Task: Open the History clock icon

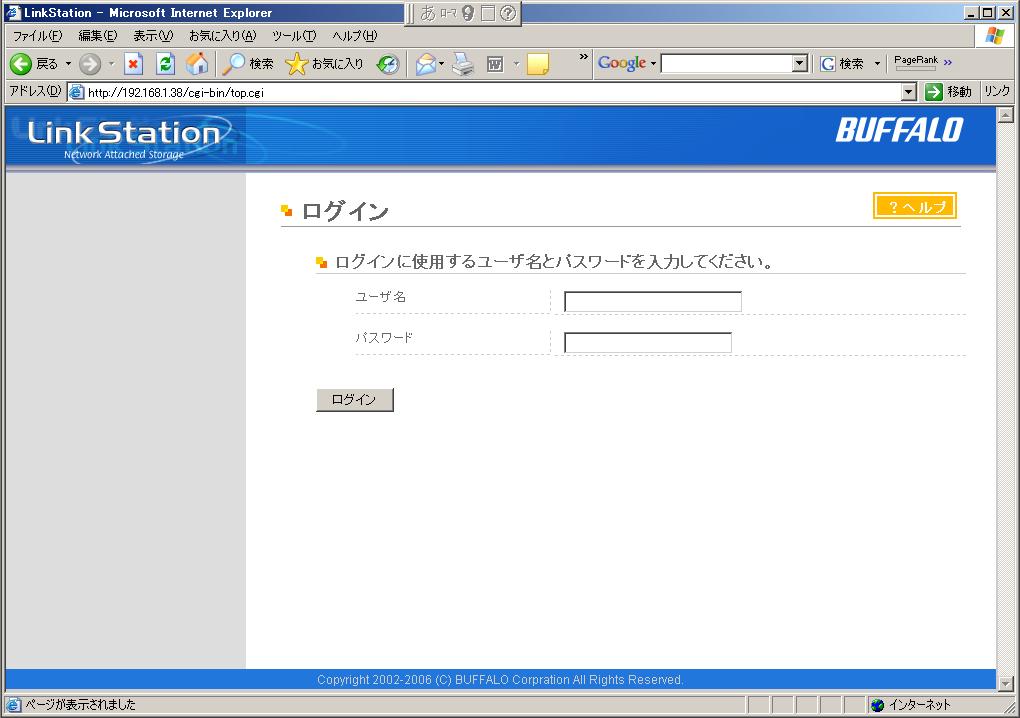Action: [x=388, y=64]
